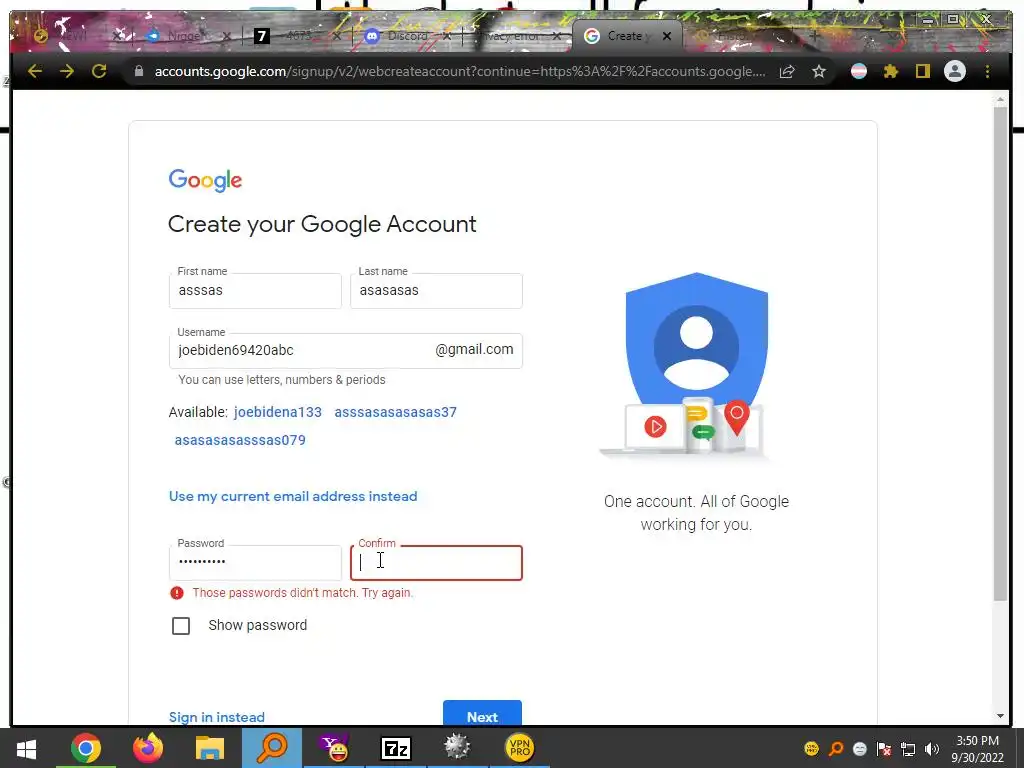Click the passwords didn't match error text
The image size is (1024, 768).
click(x=302, y=593)
